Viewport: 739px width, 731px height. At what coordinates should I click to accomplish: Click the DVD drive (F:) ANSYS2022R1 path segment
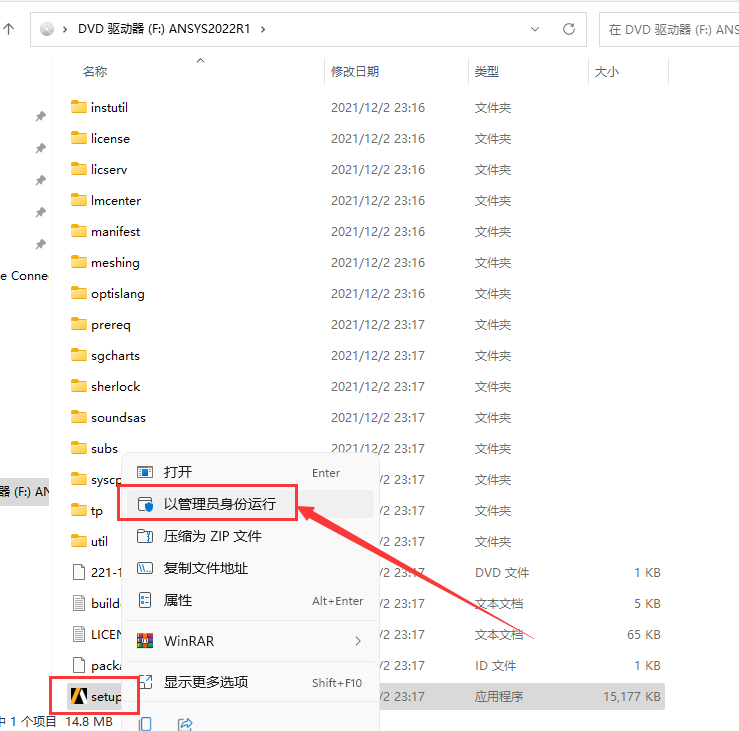[x=164, y=29]
